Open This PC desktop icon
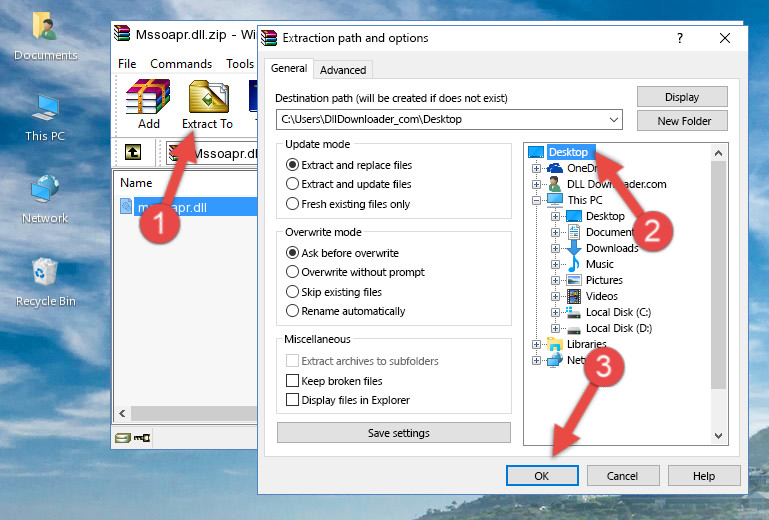The image size is (769, 520). pos(45,107)
